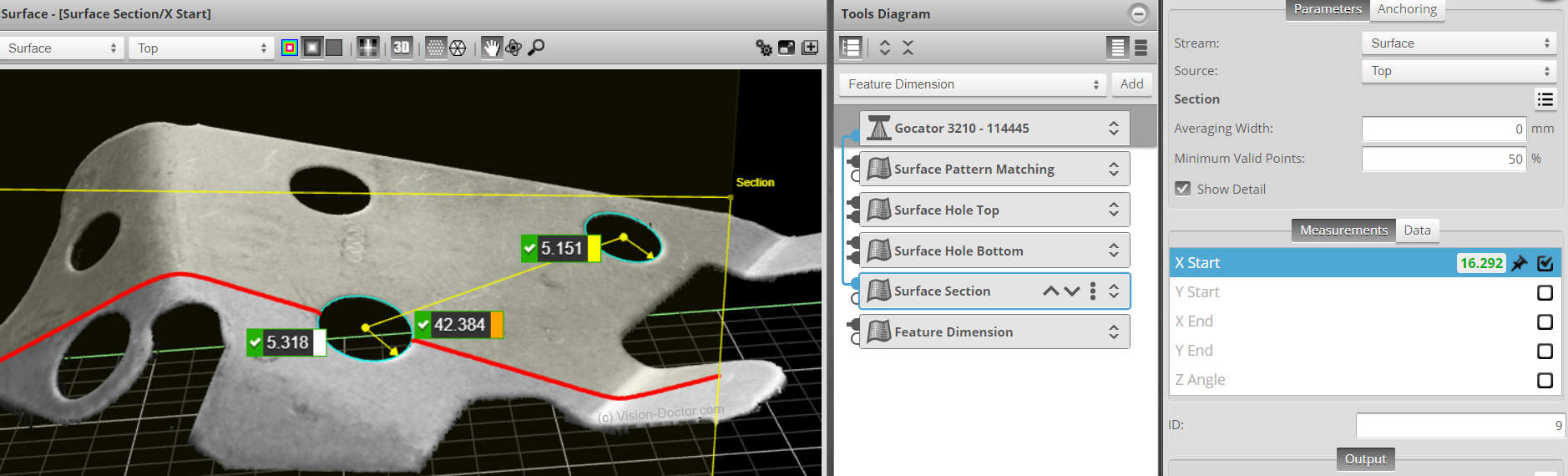
Task: Pin the X Start measurement
Action: point(1520,263)
